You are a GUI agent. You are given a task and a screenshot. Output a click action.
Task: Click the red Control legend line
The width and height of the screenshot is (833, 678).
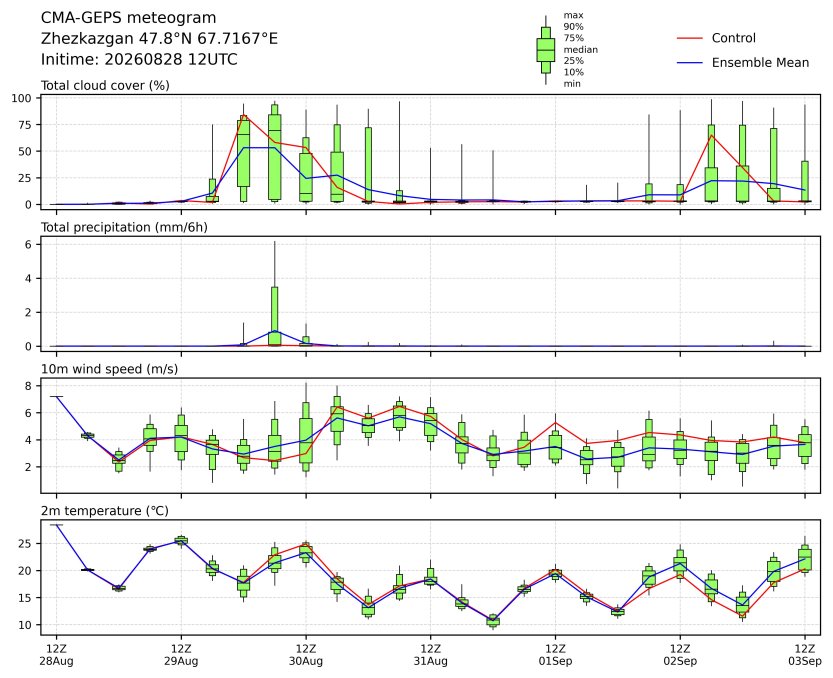pyautogui.click(x=690, y=38)
